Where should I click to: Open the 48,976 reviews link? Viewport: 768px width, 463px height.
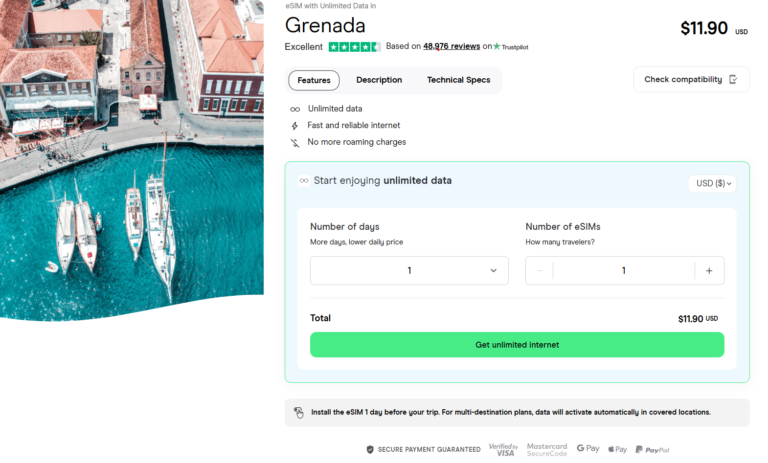[451, 47]
